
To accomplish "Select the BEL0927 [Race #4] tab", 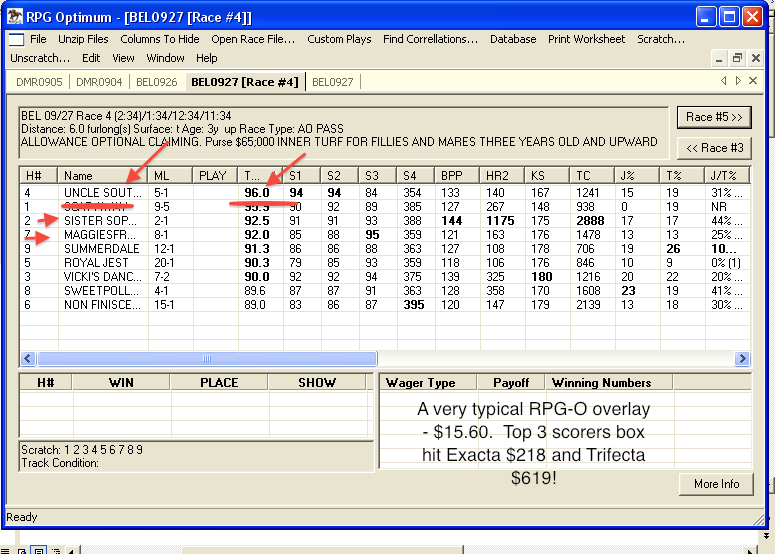I will (245, 82).
